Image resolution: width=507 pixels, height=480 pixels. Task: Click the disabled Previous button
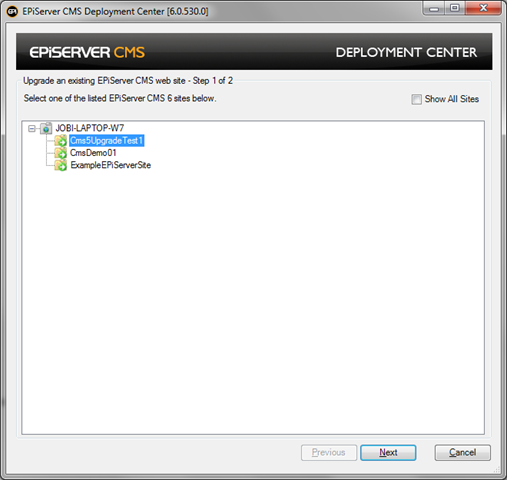329,453
